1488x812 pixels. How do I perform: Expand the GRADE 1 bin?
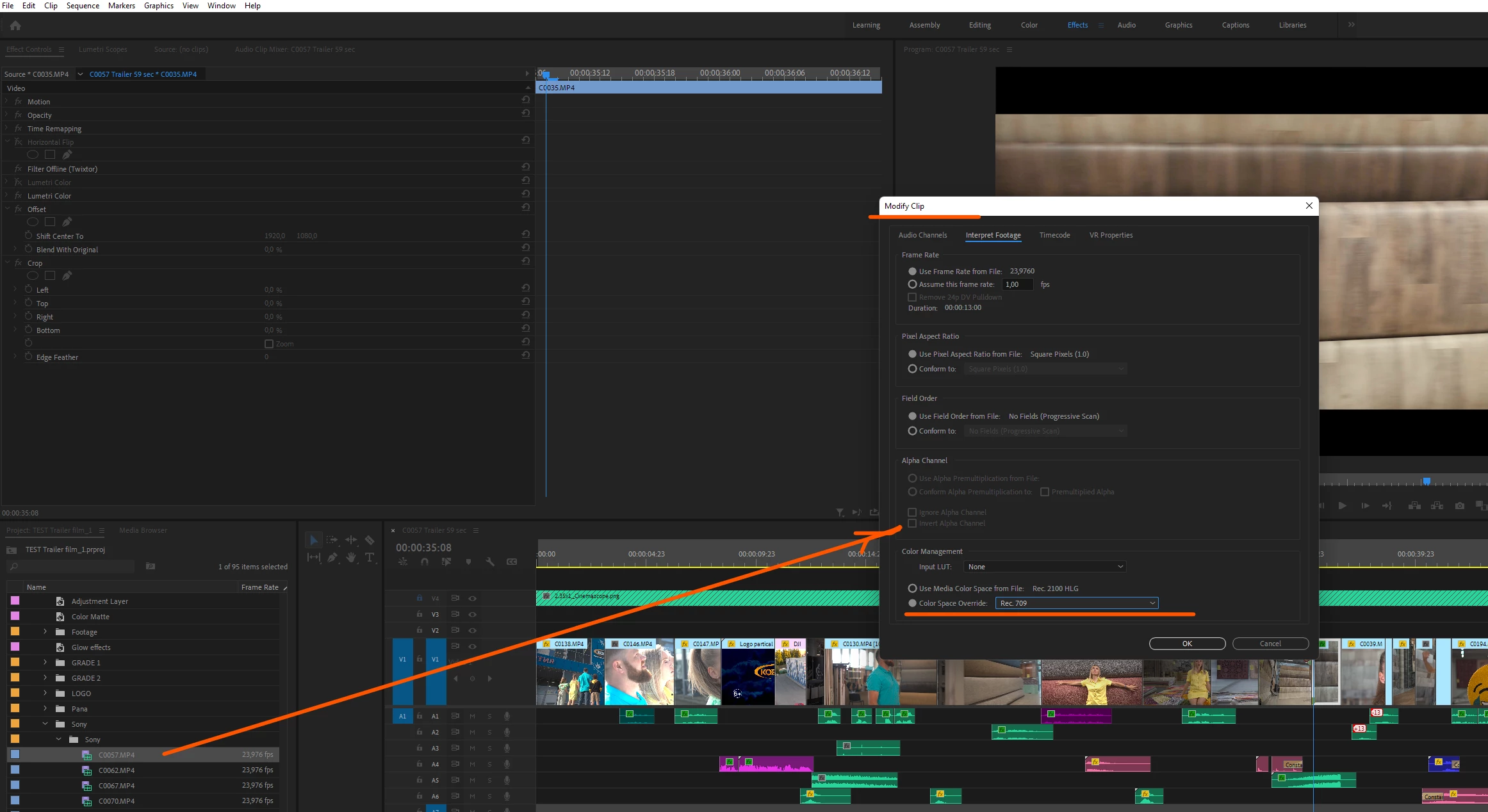click(45, 663)
